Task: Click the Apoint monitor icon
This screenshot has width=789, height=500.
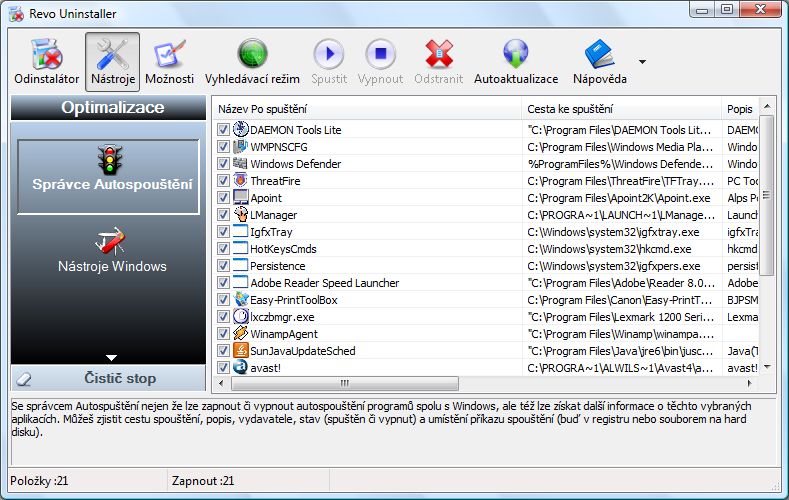Action: pyautogui.click(x=241, y=197)
